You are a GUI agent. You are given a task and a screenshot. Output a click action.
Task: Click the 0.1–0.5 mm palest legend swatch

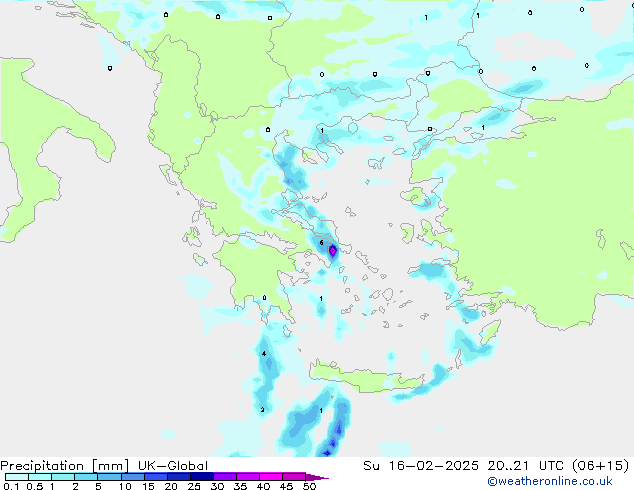pos(17,477)
